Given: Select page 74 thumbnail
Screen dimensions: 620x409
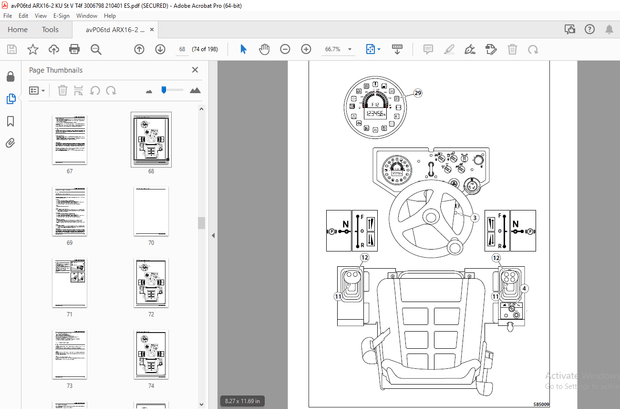Looking at the screenshot, I should [151, 354].
